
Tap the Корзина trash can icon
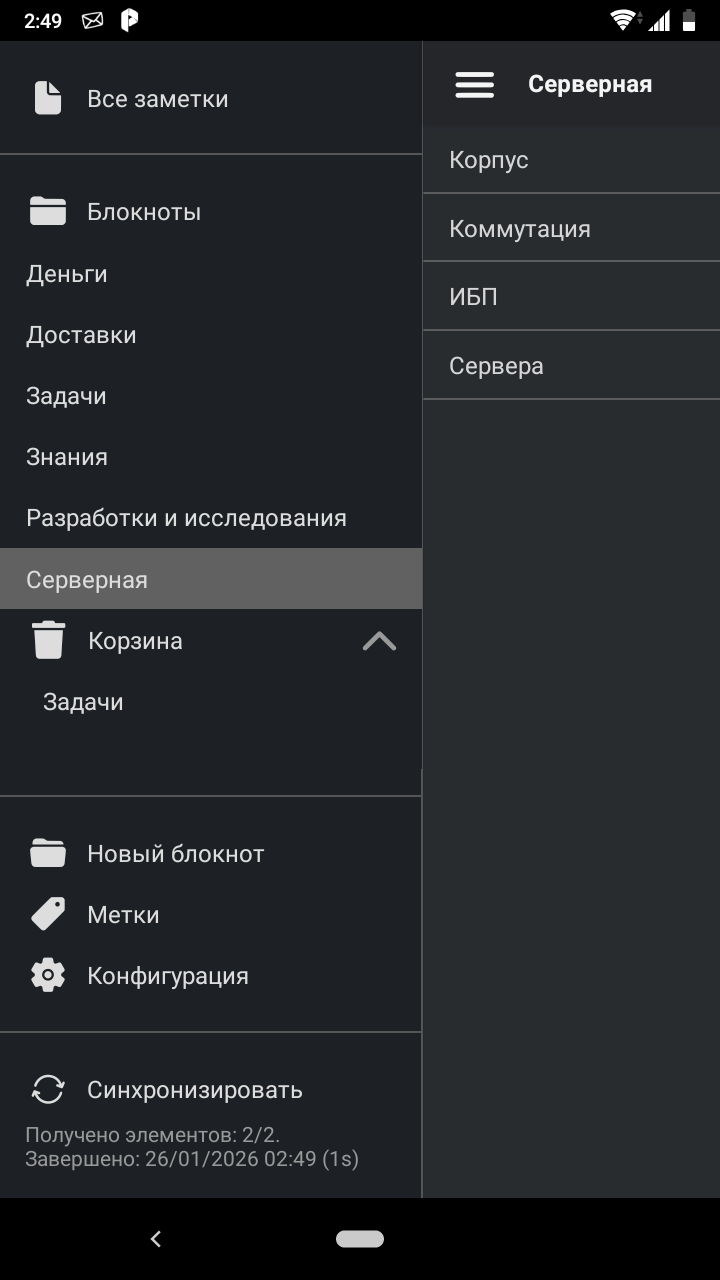(x=48, y=641)
